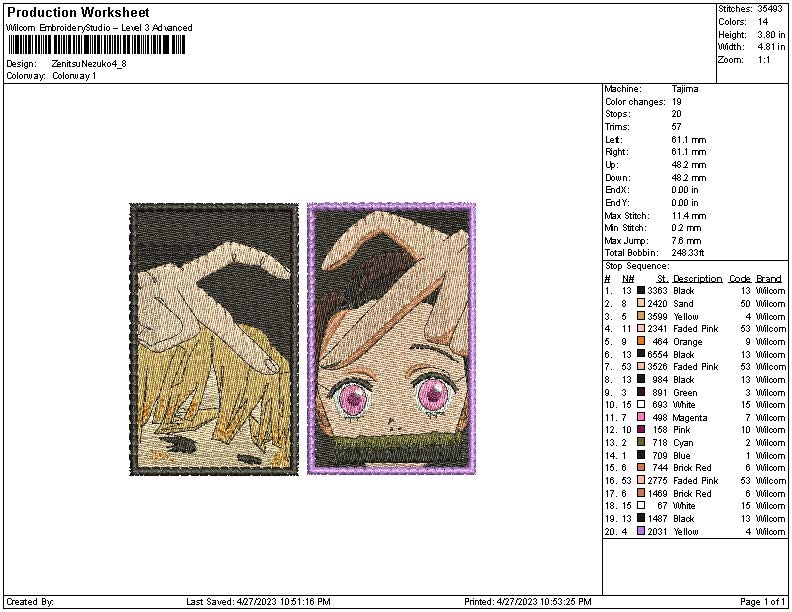Viewport: 792px width, 612px height.
Task: Click the Zoom value "1:1"
Action: (764, 60)
